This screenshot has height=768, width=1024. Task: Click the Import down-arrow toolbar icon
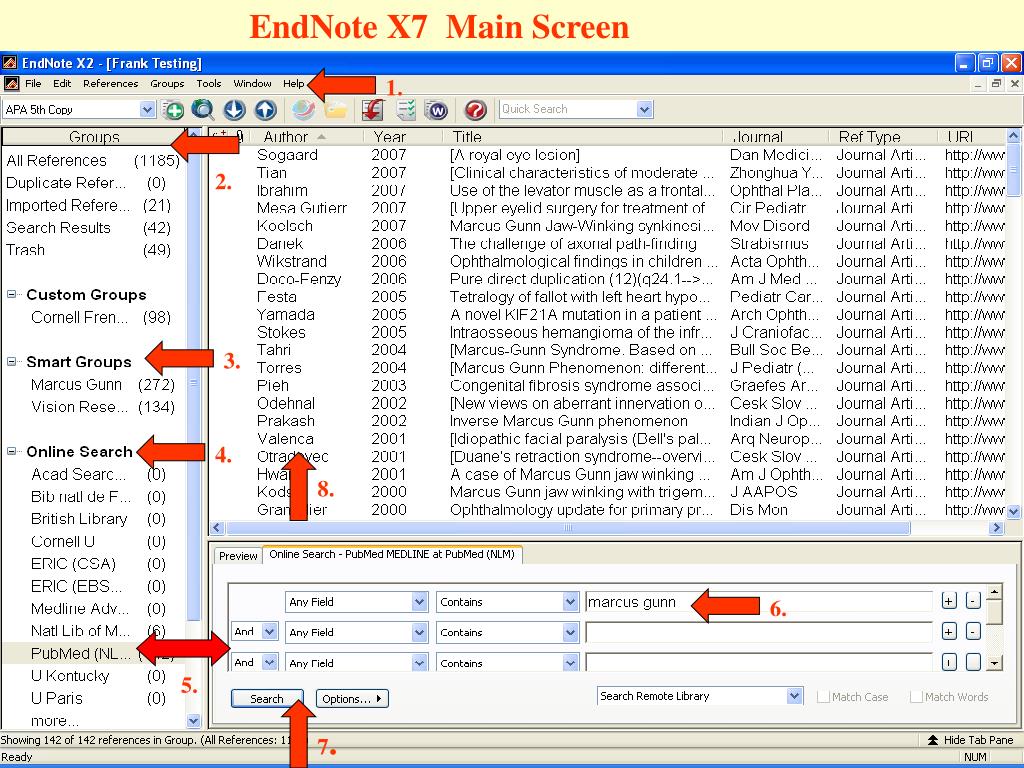point(234,110)
